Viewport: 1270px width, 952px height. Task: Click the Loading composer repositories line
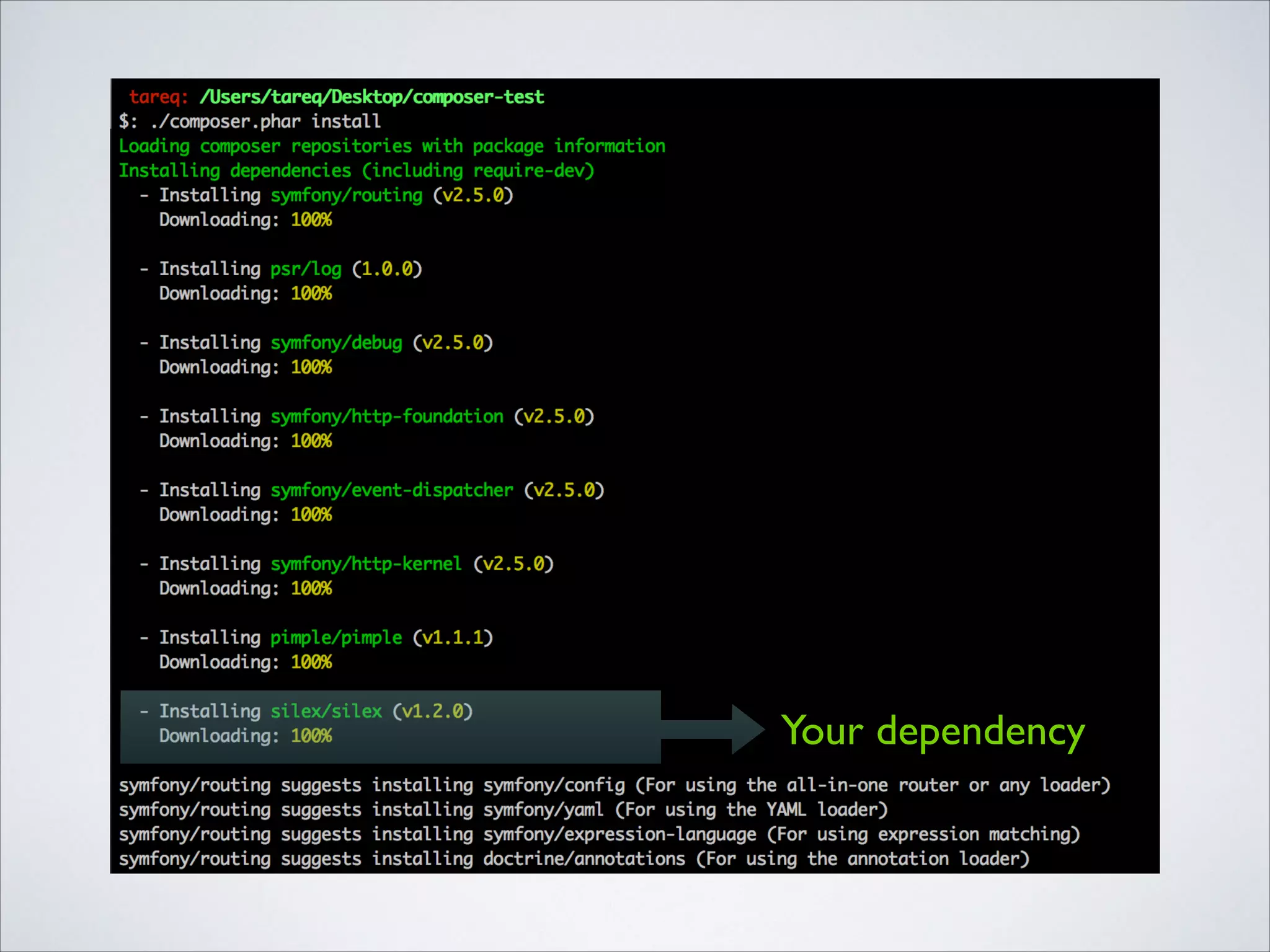pos(392,146)
